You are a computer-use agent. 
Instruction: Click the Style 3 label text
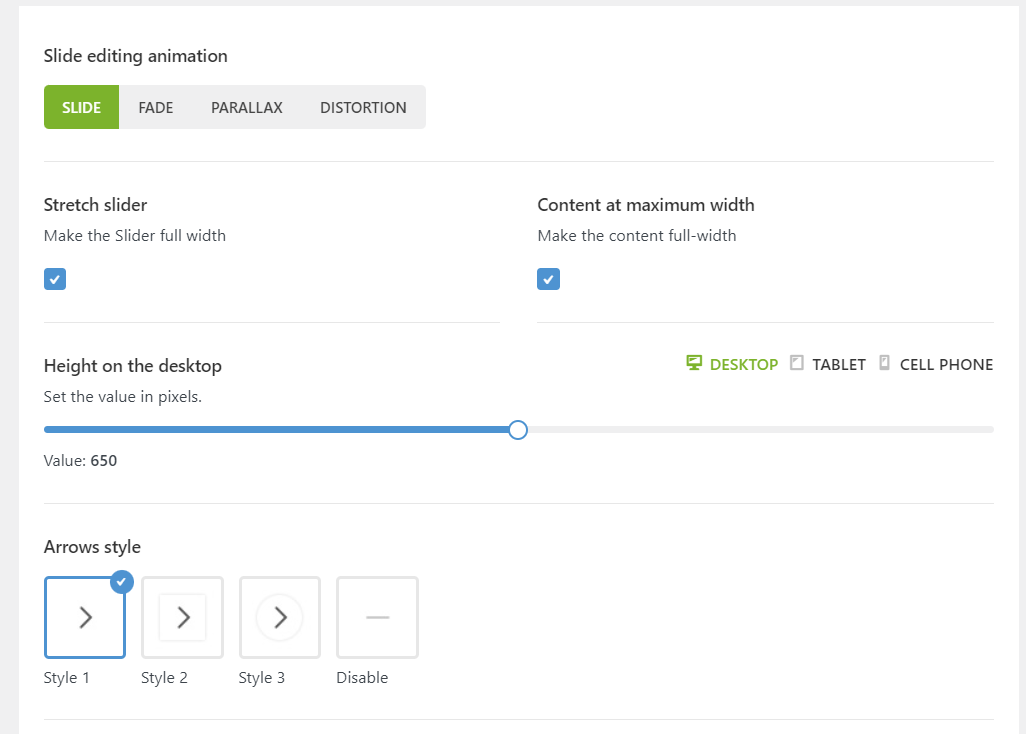261,678
